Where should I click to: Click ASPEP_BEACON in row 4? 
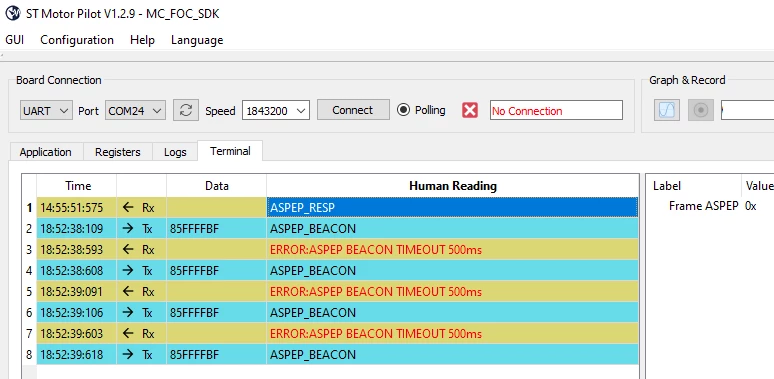[x=453, y=270]
